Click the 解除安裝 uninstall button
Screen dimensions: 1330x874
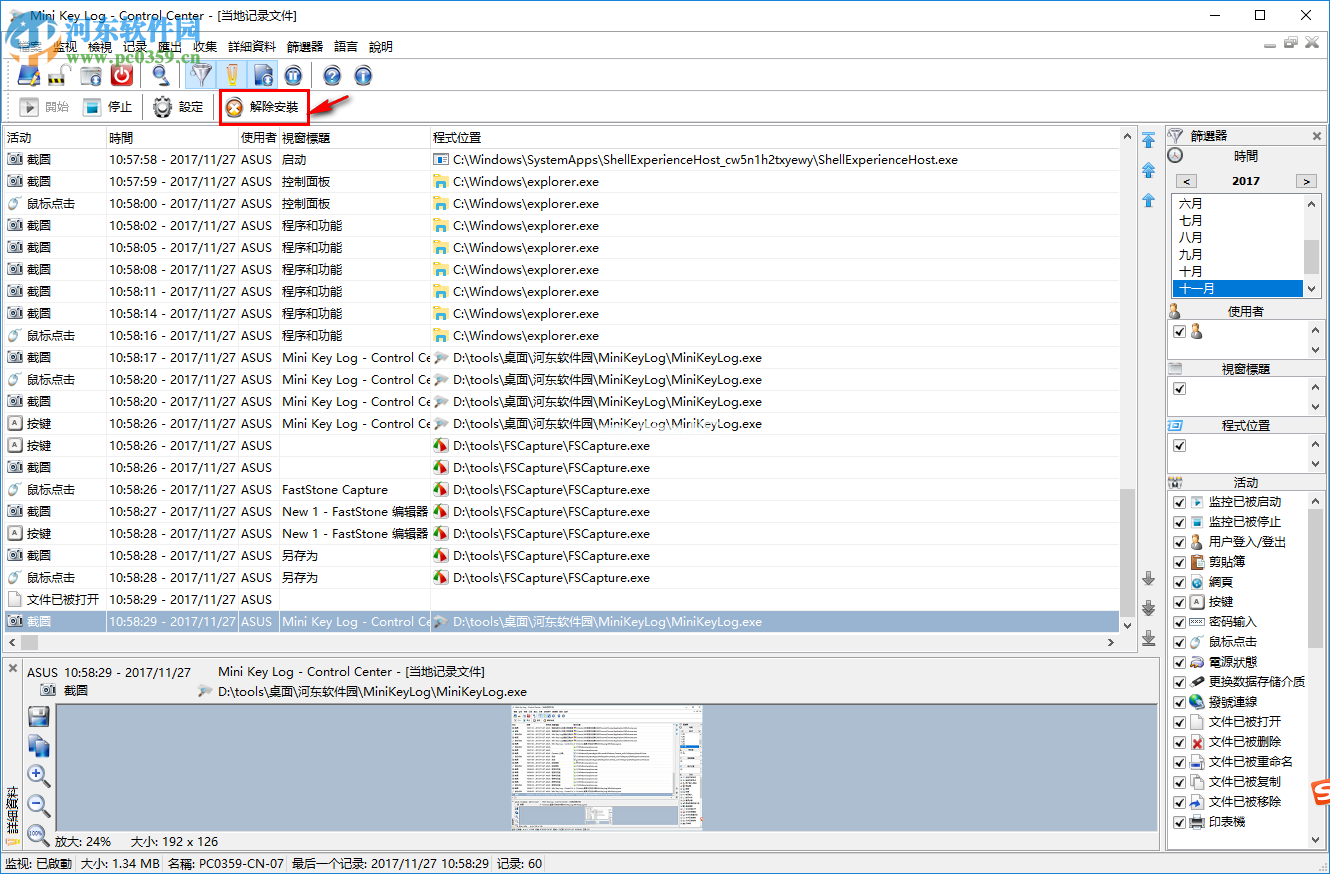click(263, 107)
